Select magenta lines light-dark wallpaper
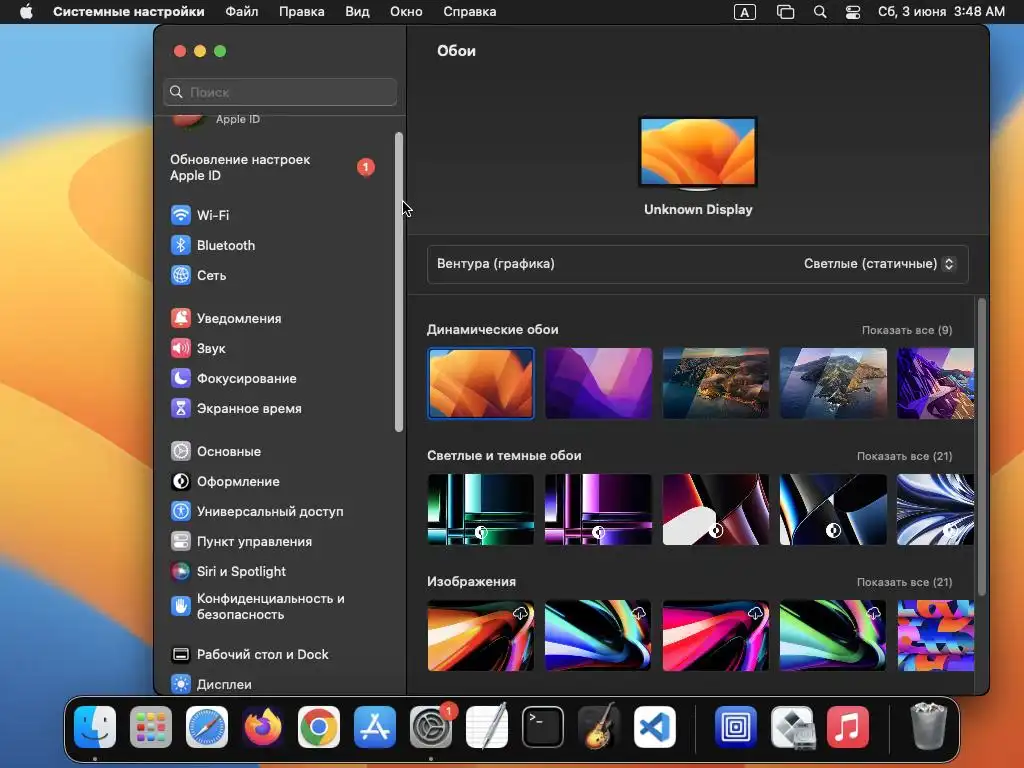Image resolution: width=1024 pixels, height=768 pixels. point(598,509)
